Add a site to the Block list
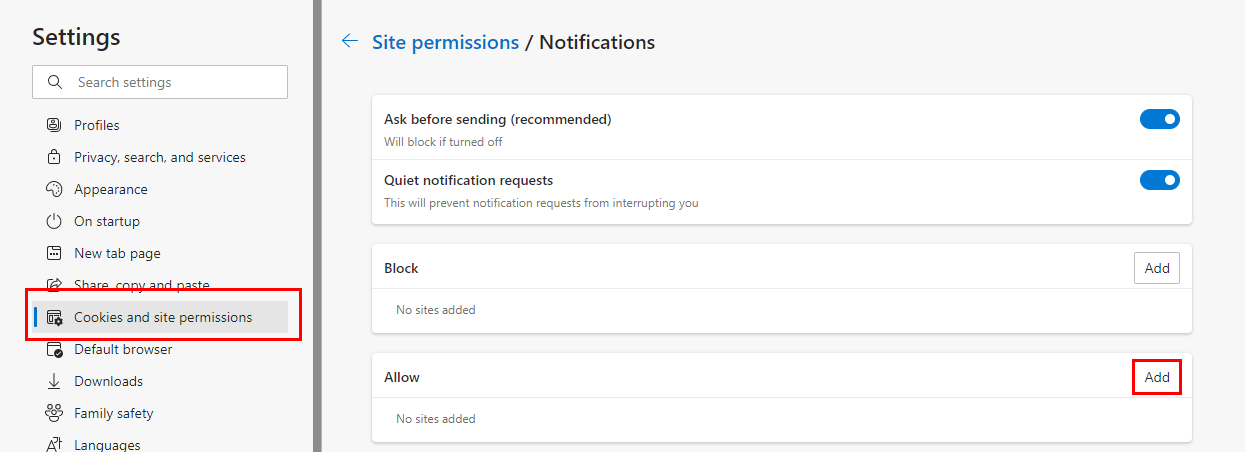The width and height of the screenshot is (1245, 452). (x=1157, y=268)
